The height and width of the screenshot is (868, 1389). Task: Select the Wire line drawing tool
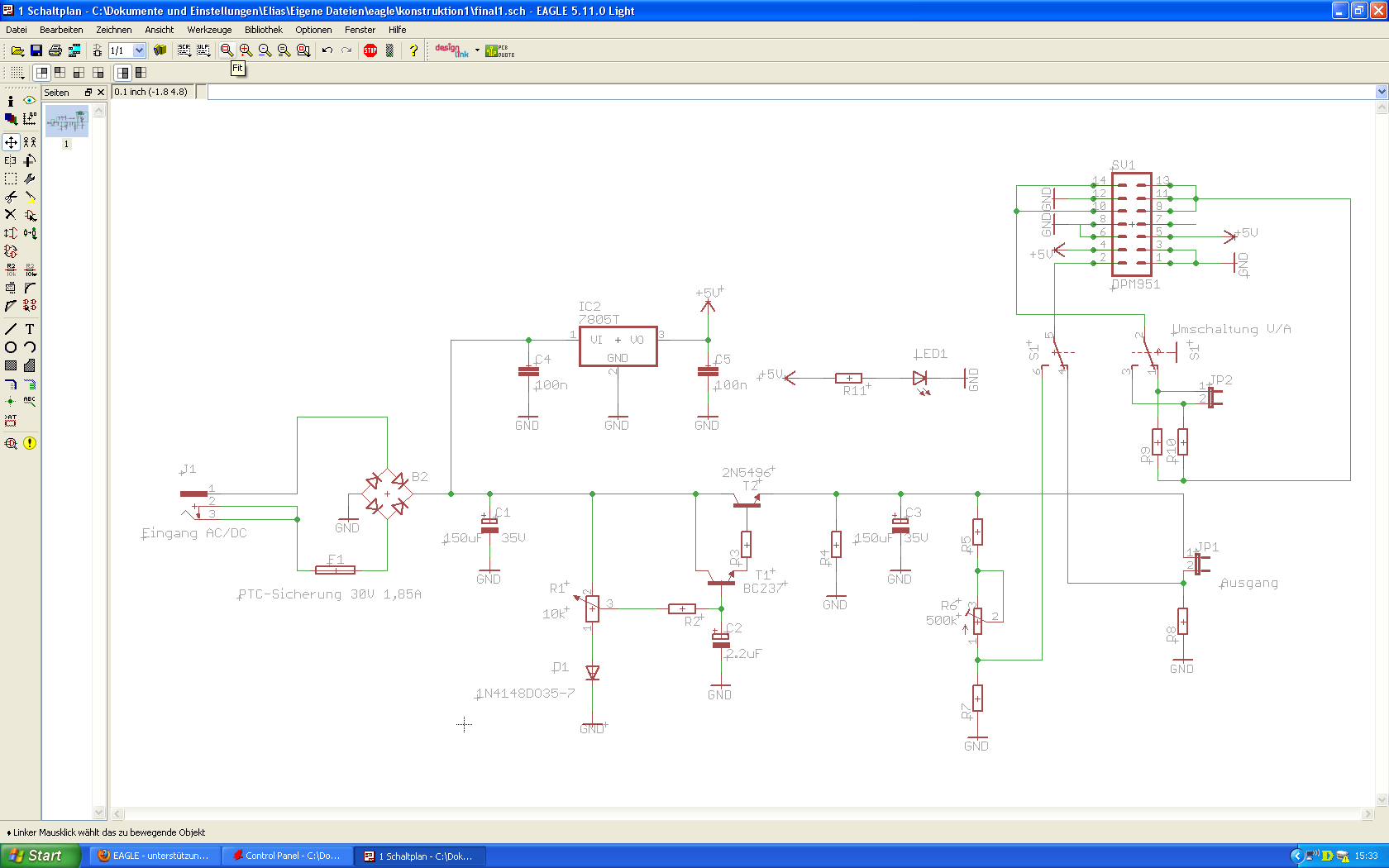point(11,329)
